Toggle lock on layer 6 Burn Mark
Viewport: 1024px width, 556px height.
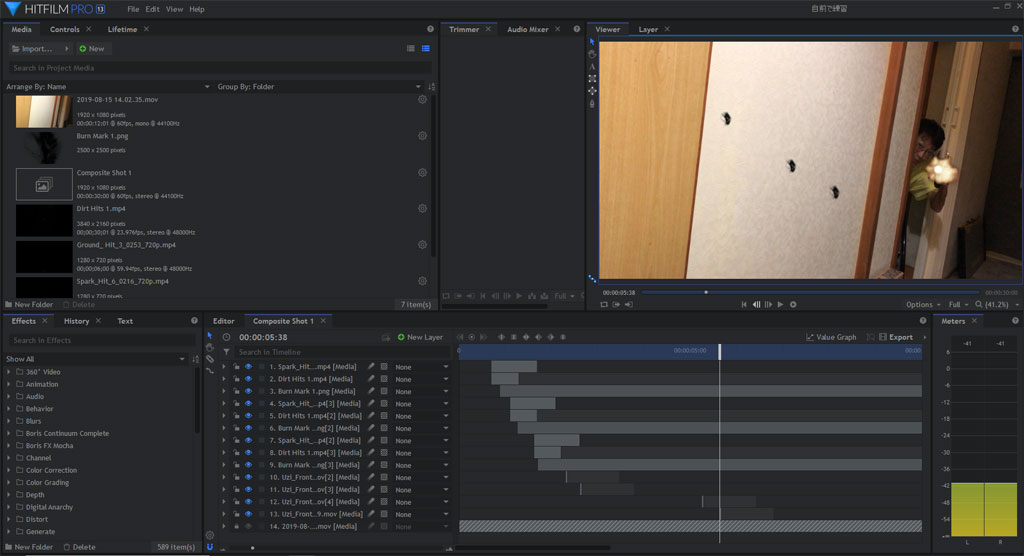pos(236,428)
